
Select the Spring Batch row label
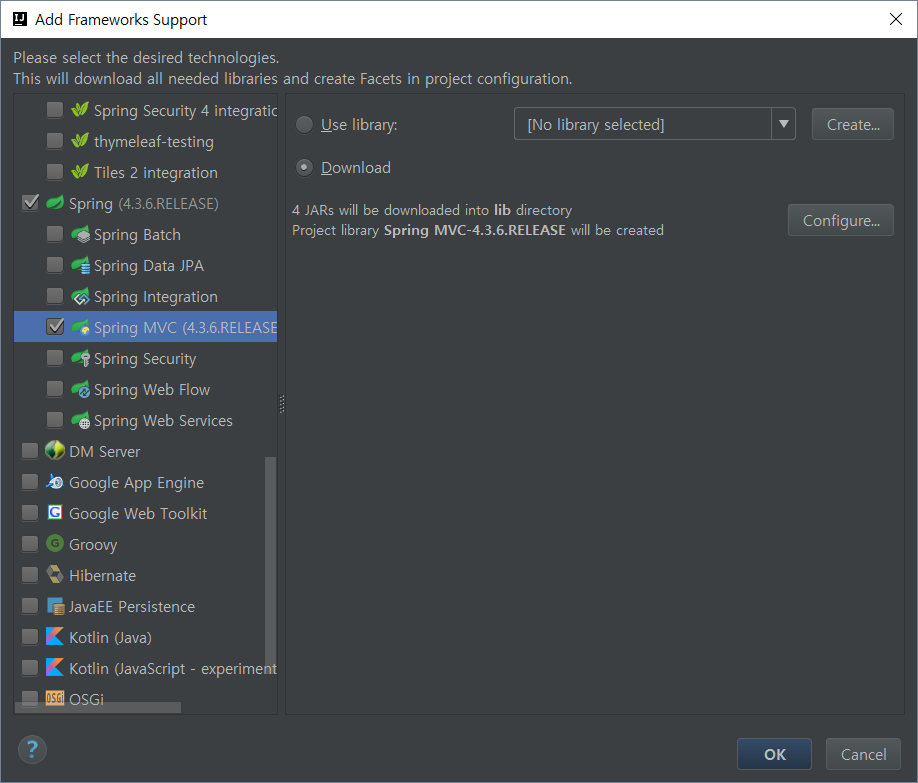coord(137,235)
